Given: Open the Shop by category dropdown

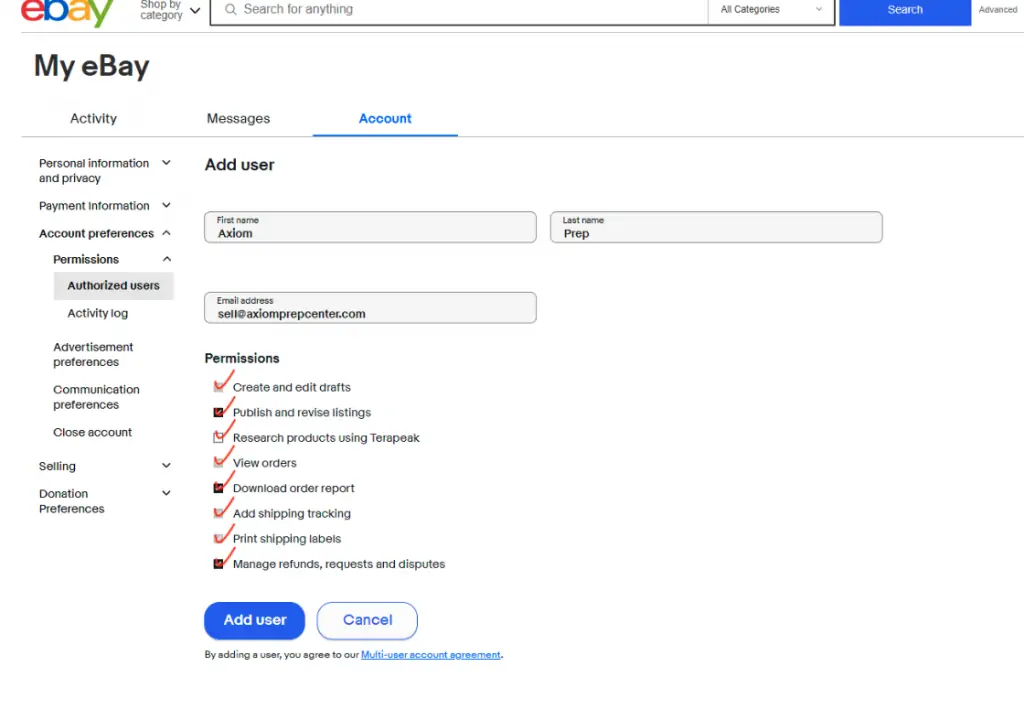Looking at the screenshot, I should (170, 10).
